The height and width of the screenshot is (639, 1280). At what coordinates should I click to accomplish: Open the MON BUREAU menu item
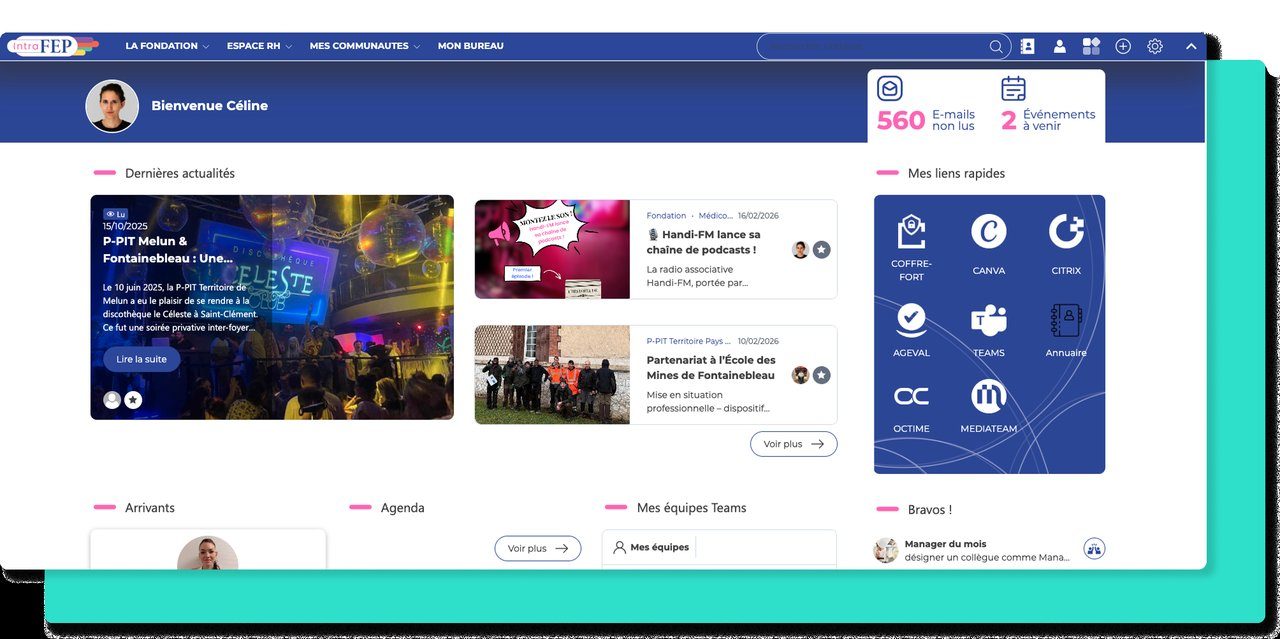tap(470, 46)
